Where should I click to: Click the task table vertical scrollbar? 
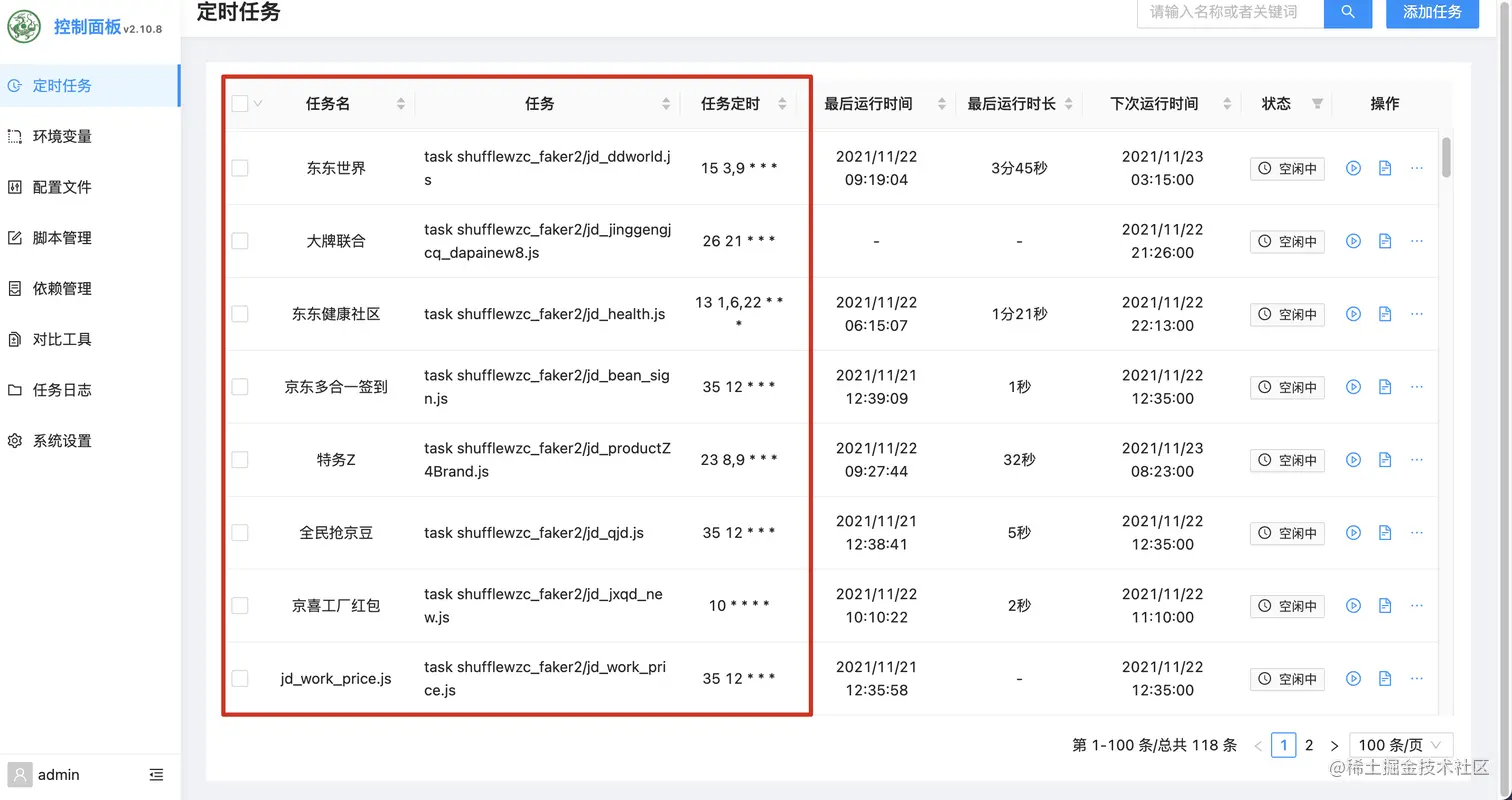(x=1446, y=158)
